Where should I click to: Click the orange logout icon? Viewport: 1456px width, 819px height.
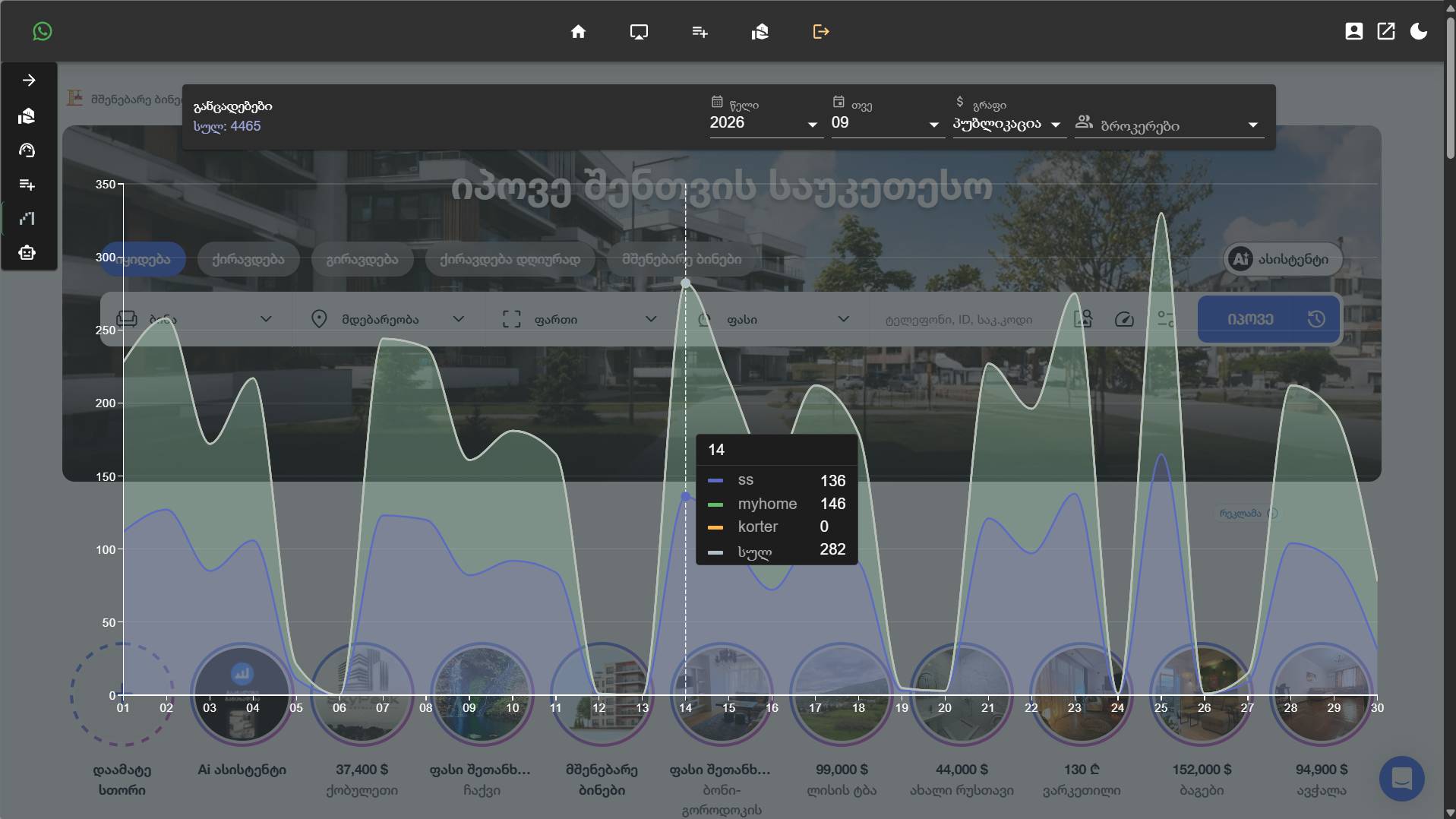[821, 31]
